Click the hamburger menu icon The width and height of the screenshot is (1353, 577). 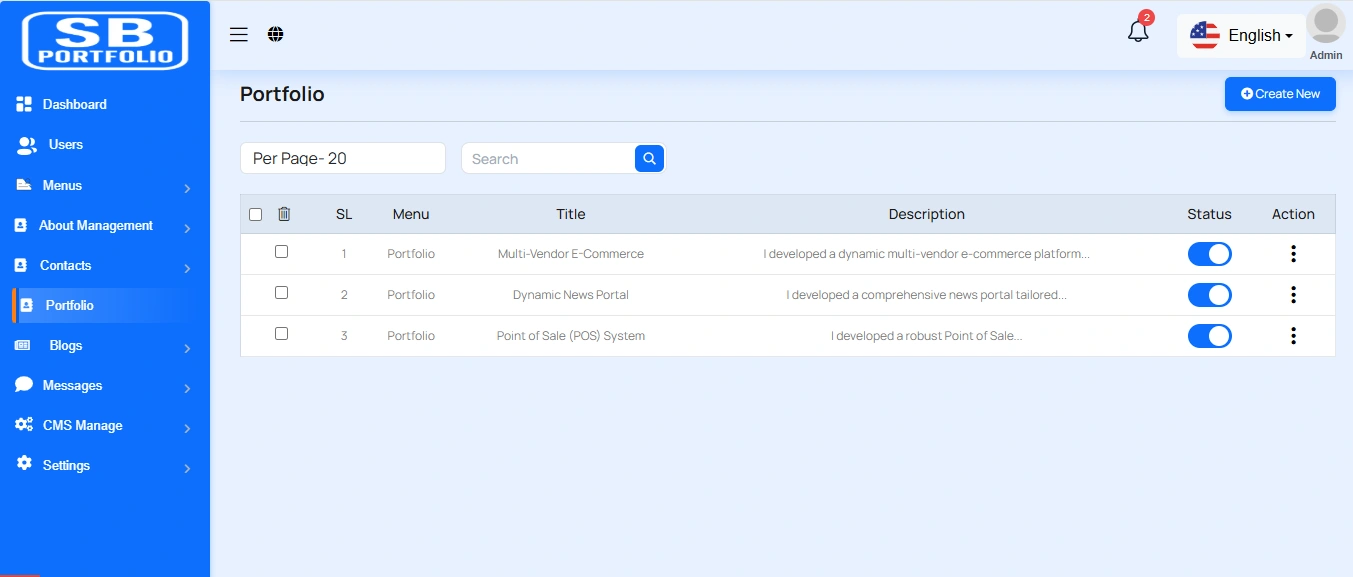click(238, 35)
